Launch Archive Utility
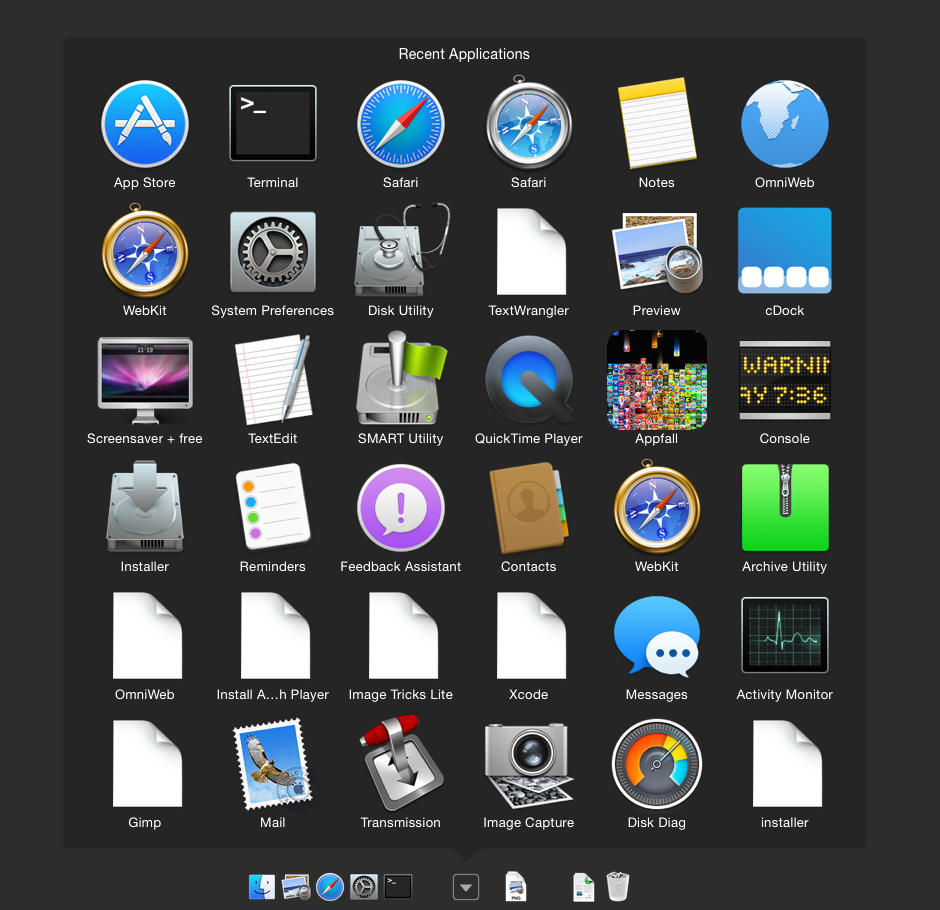Screen dimensions: 940x910 pos(785,507)
